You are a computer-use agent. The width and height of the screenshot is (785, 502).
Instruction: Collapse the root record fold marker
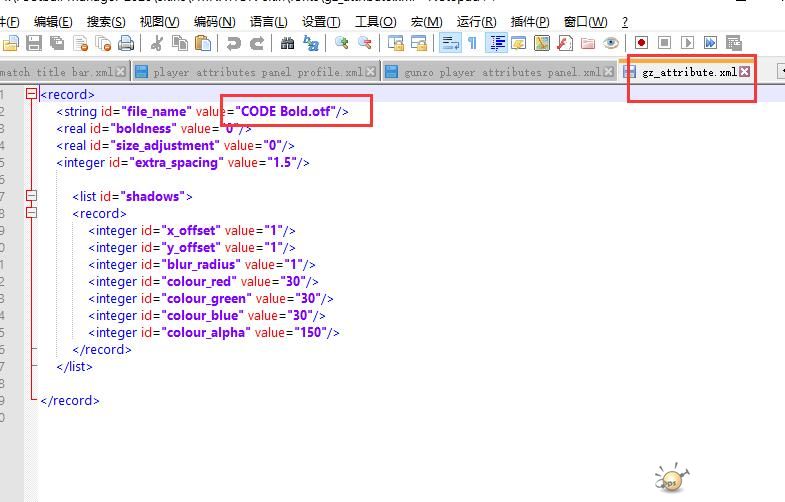coord(32,95)
